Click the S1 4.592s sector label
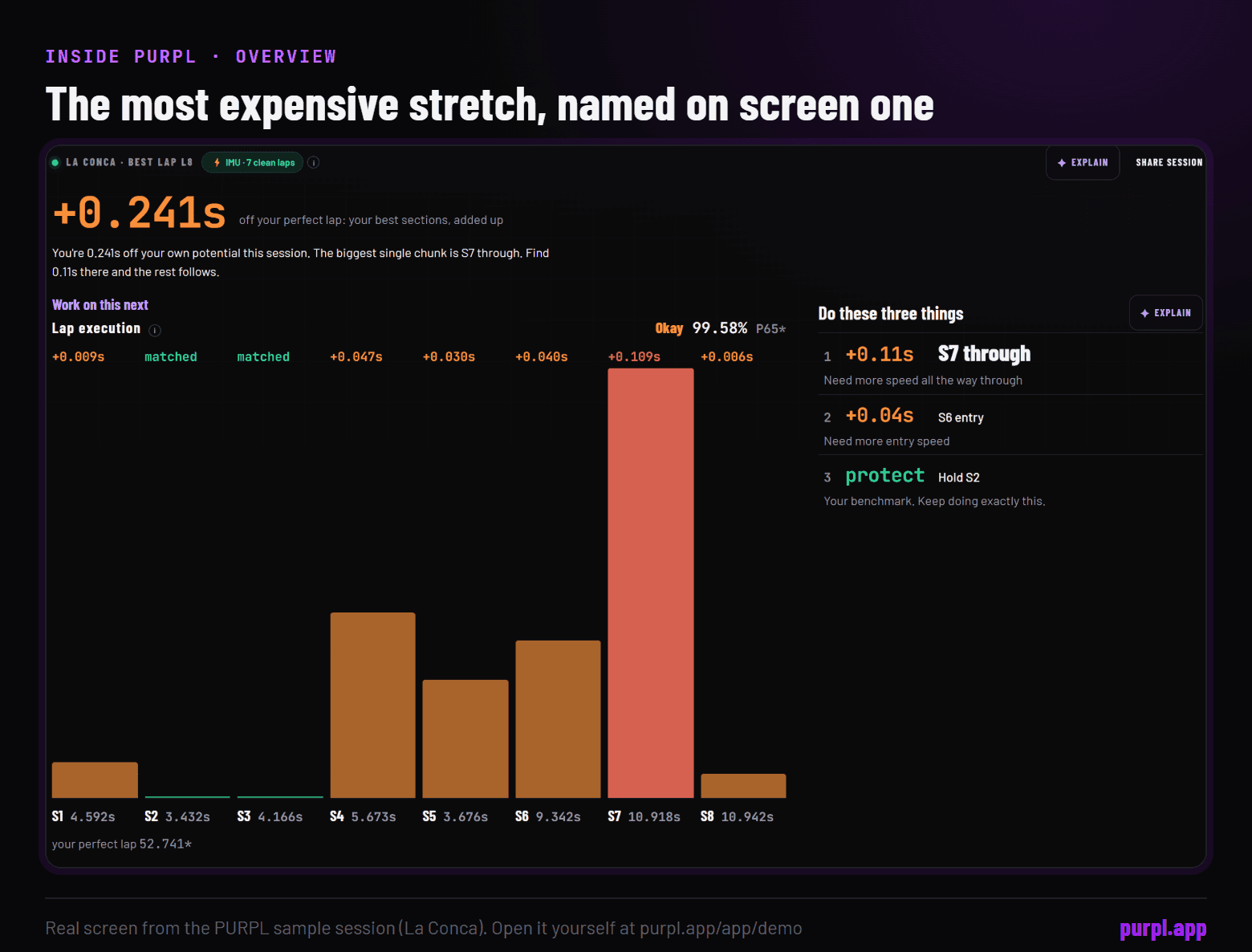The width and height of the screenshot is (1252, 952). [x=83, y=816]
